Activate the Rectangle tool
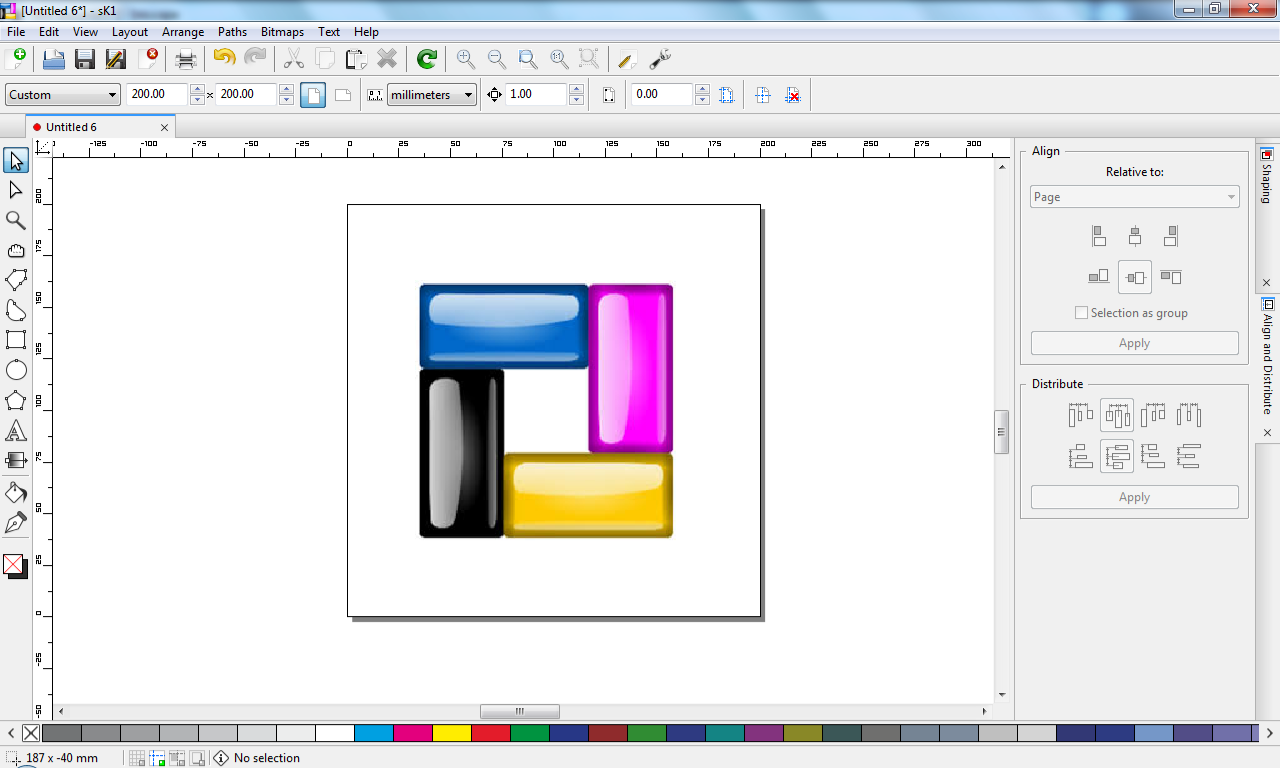This screenshot has height=768, width=1280. coord(15,341)
